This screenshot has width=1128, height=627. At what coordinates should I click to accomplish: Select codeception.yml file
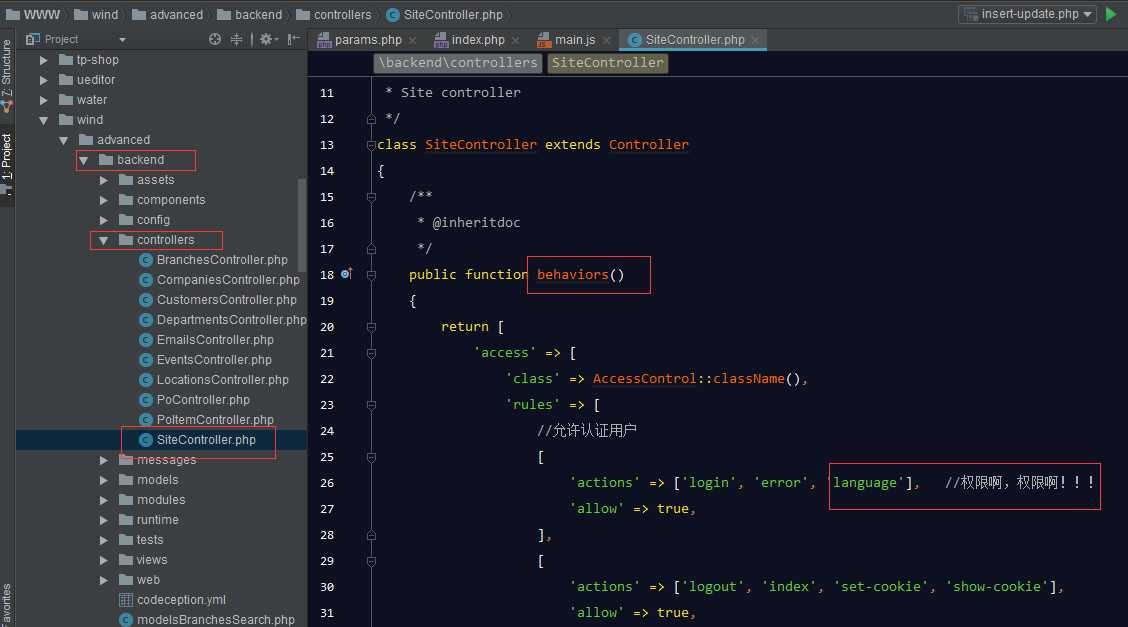click(173, 600)
